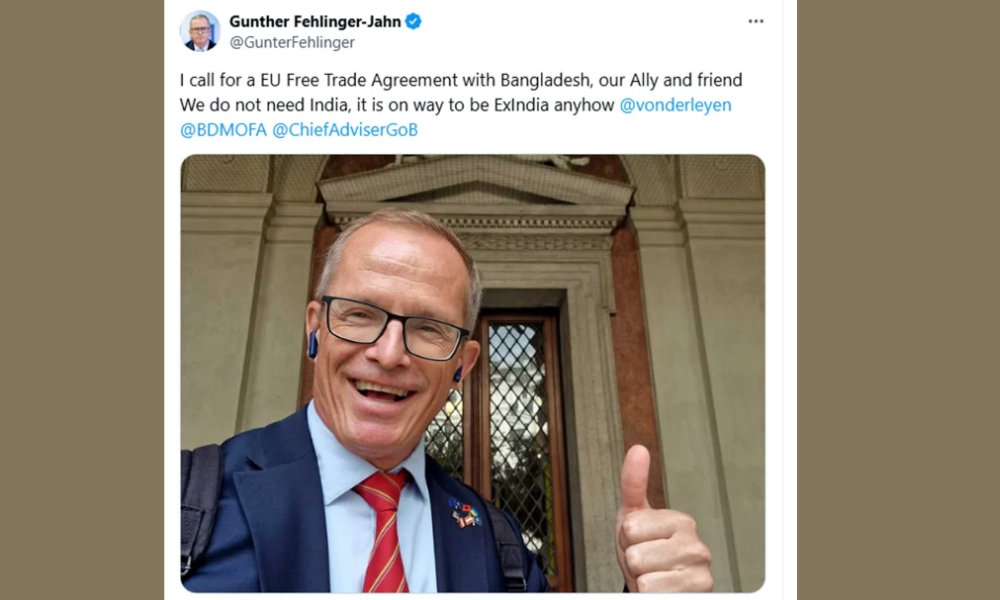Image resolution: width=1000 pixels, height=600 pixels.
Task: Select the sentence mentioning ExIndia
Action: coord(397,105)
